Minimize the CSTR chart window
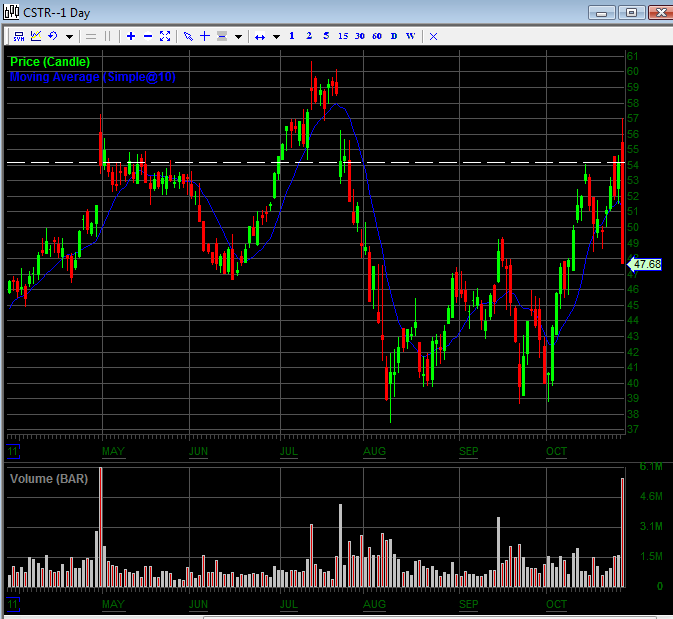The height and width of the screenshot is (619, 673). tap(602, 13)
